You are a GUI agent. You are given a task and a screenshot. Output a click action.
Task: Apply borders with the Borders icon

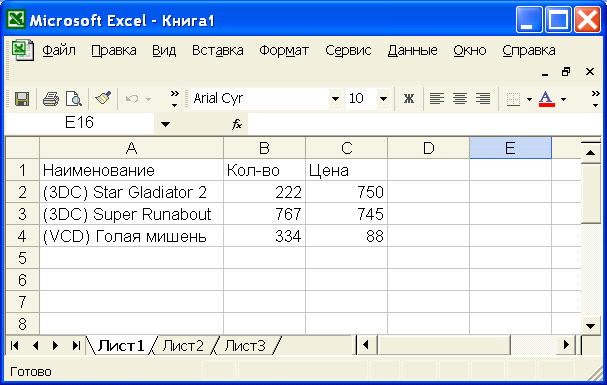click(x=513, y=99)
